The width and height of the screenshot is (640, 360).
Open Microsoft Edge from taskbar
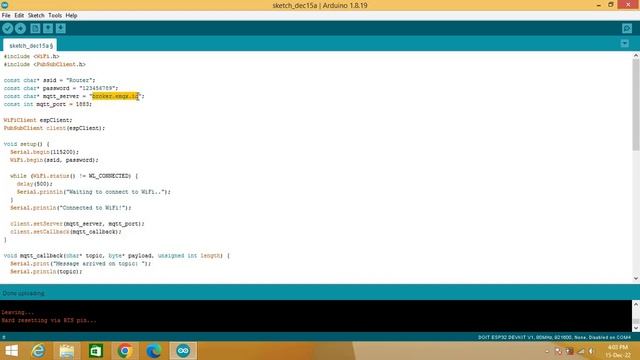(154, 351)
